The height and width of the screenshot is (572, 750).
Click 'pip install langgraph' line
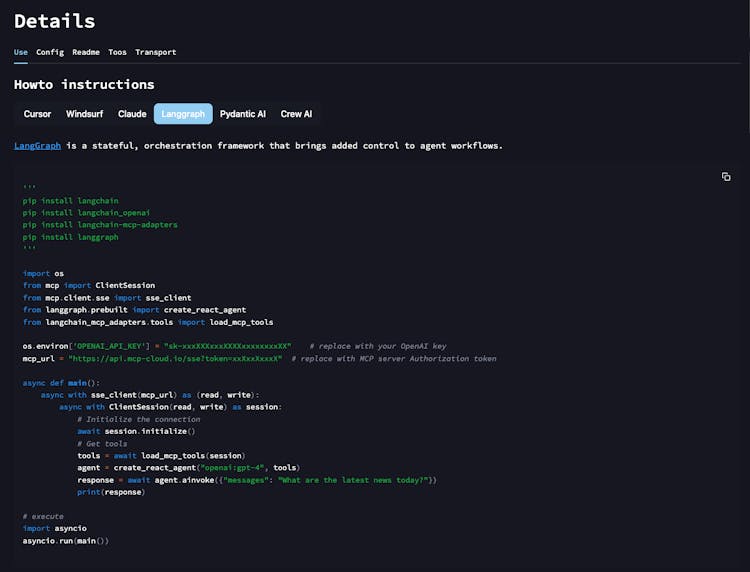70,237
